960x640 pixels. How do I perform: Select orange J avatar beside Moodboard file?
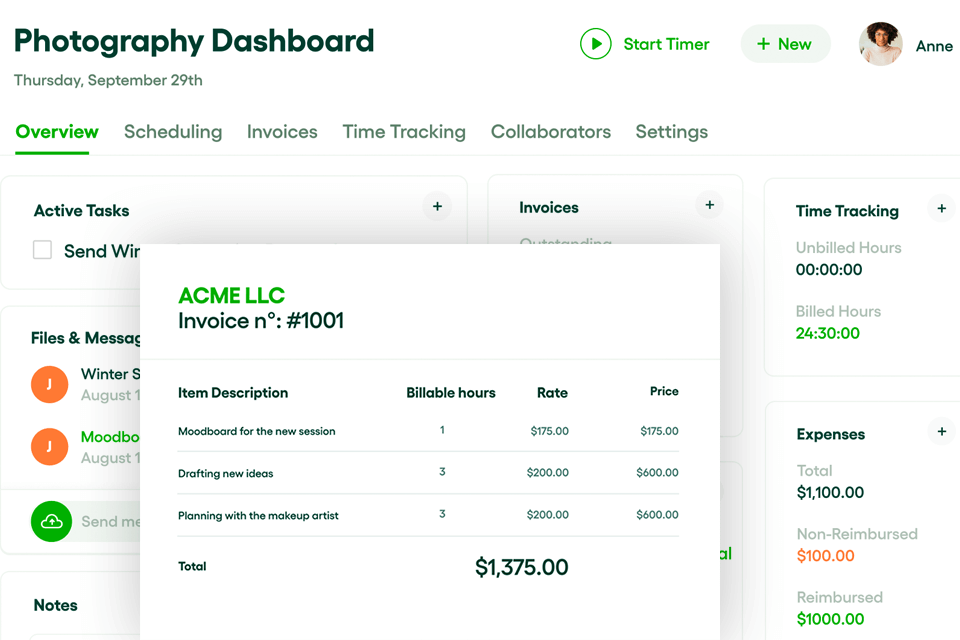click(x=49, y=446)
